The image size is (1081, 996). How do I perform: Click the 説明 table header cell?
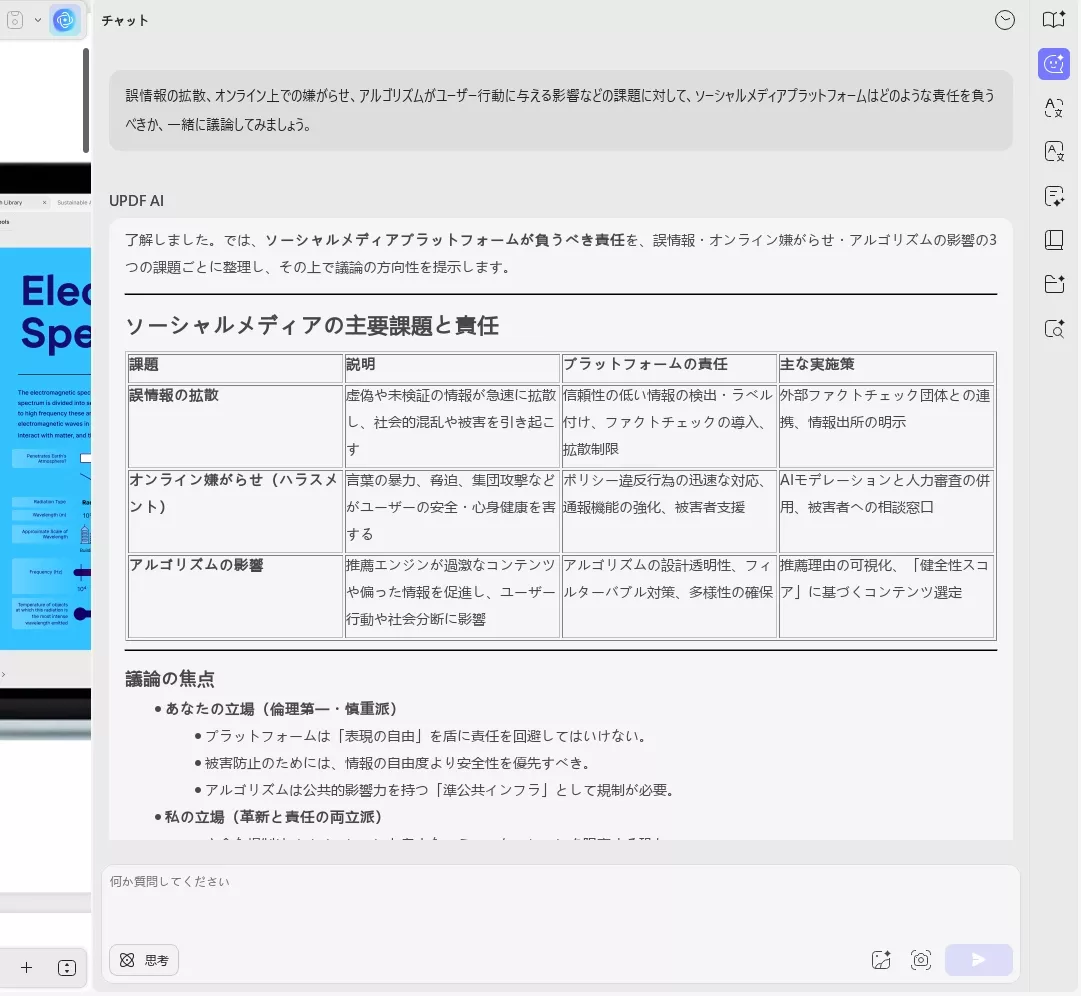[x=452, y=367]
